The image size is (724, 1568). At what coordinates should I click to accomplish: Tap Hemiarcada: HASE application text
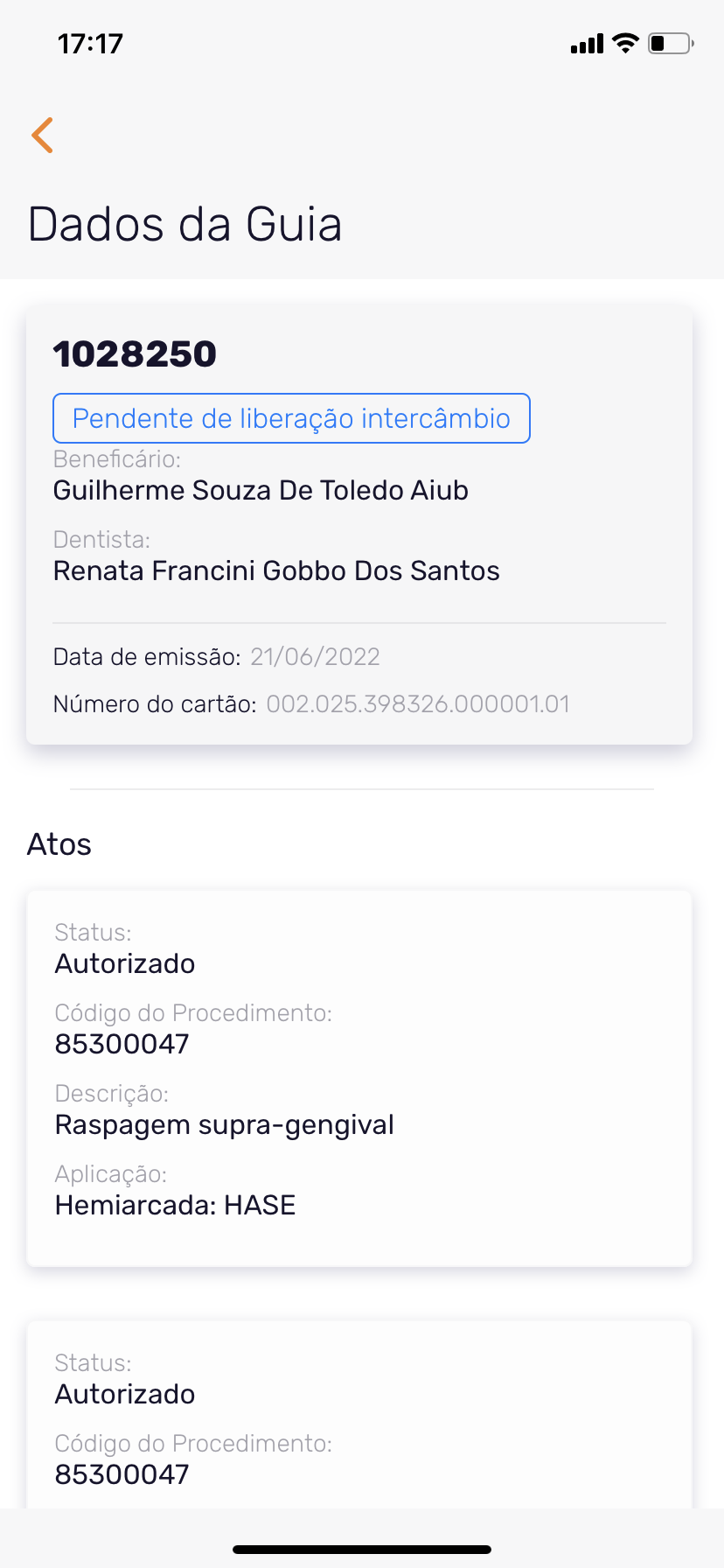point(175,1205)
